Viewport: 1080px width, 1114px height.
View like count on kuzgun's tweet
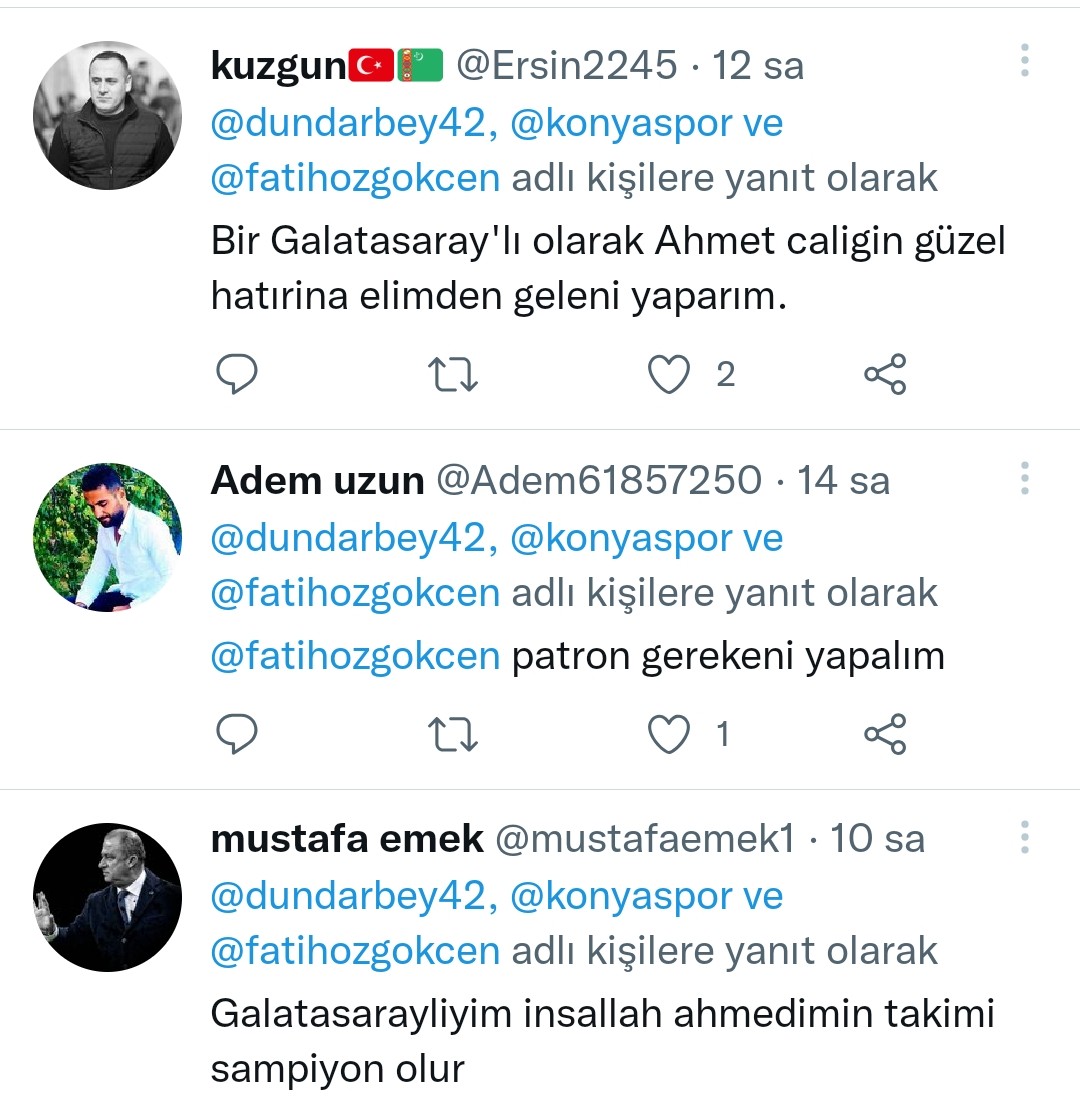tap(725, 374)
